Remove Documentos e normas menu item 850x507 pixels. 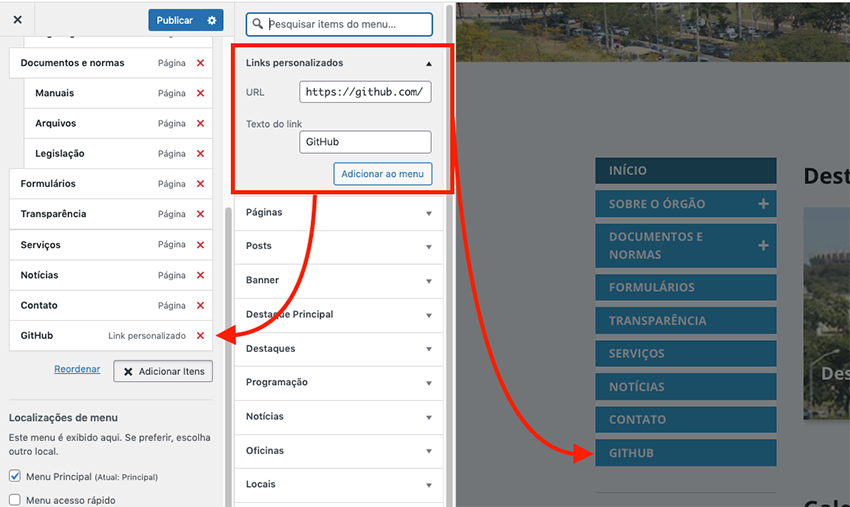pyautogui.click(x=201, y=63)
